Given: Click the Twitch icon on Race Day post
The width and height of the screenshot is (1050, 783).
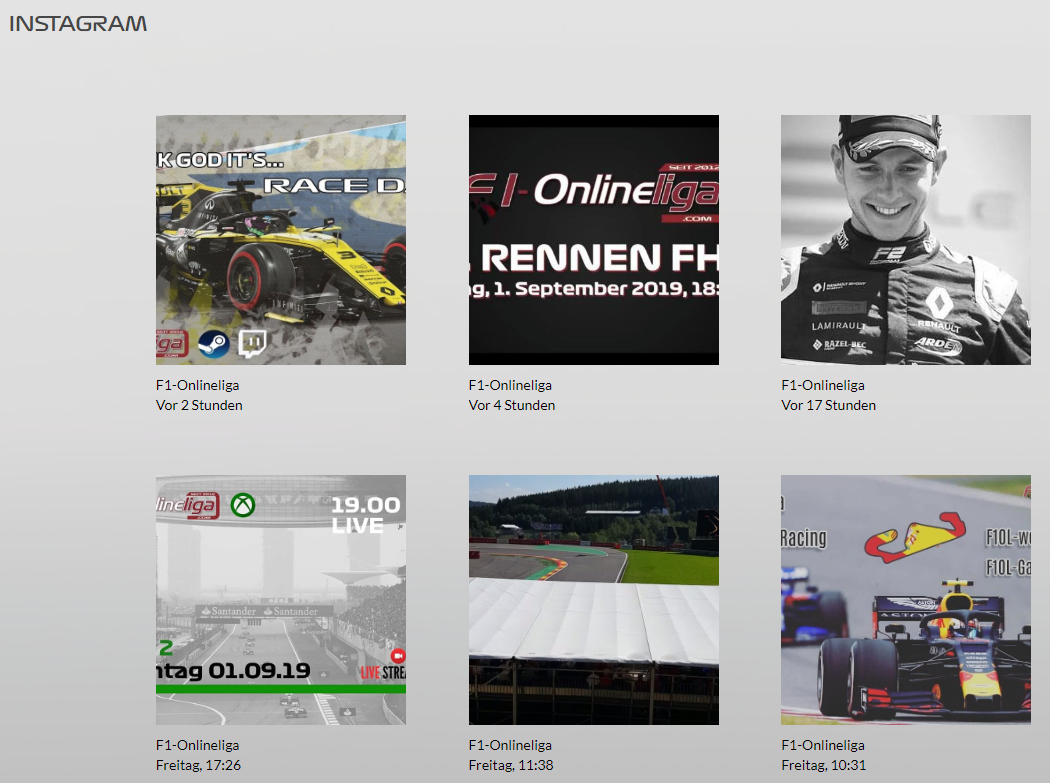Looking at the screenshot, I should (x=253, y=345).
